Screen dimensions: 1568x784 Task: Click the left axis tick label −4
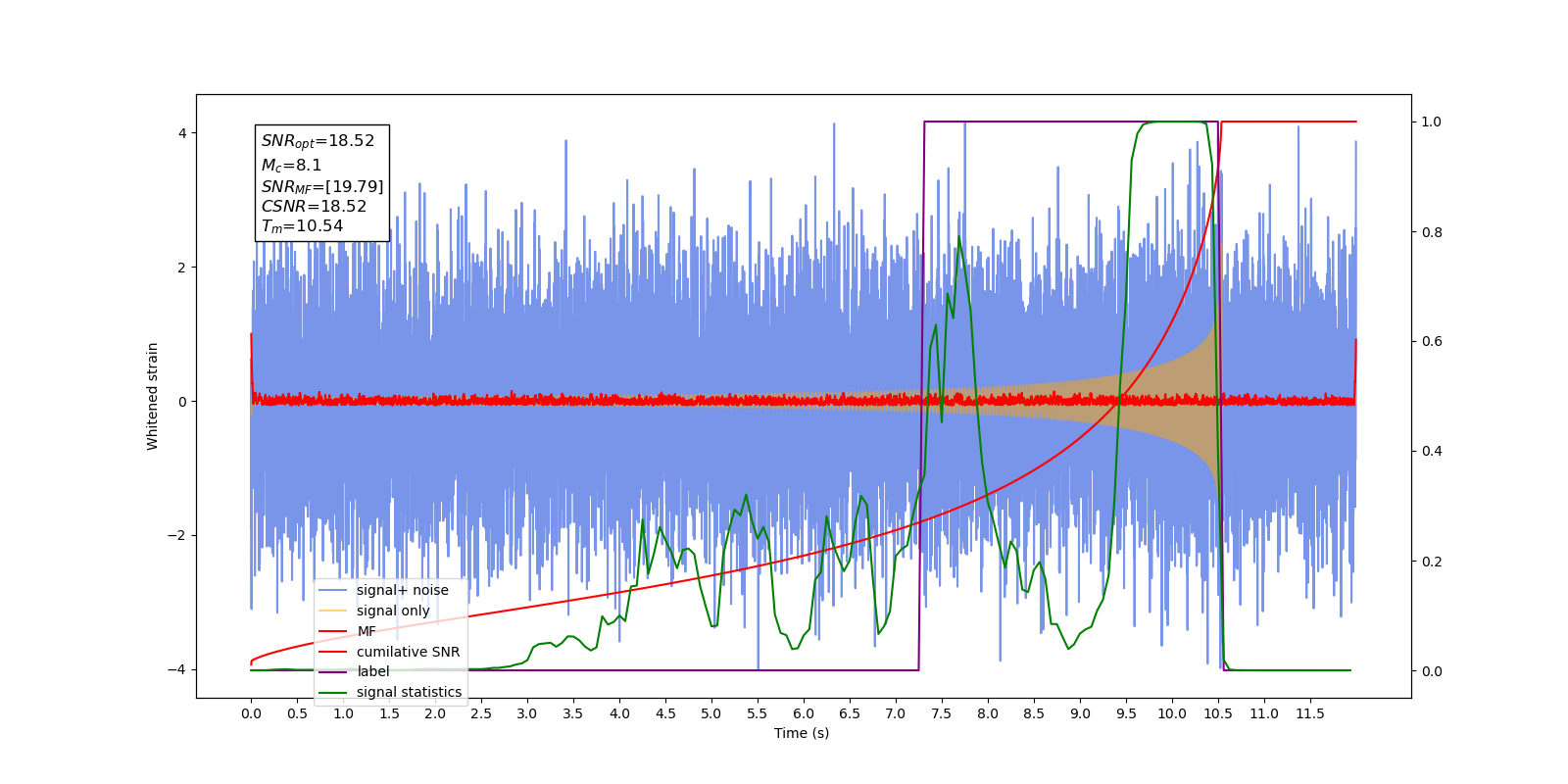click(x=176, y=670)
